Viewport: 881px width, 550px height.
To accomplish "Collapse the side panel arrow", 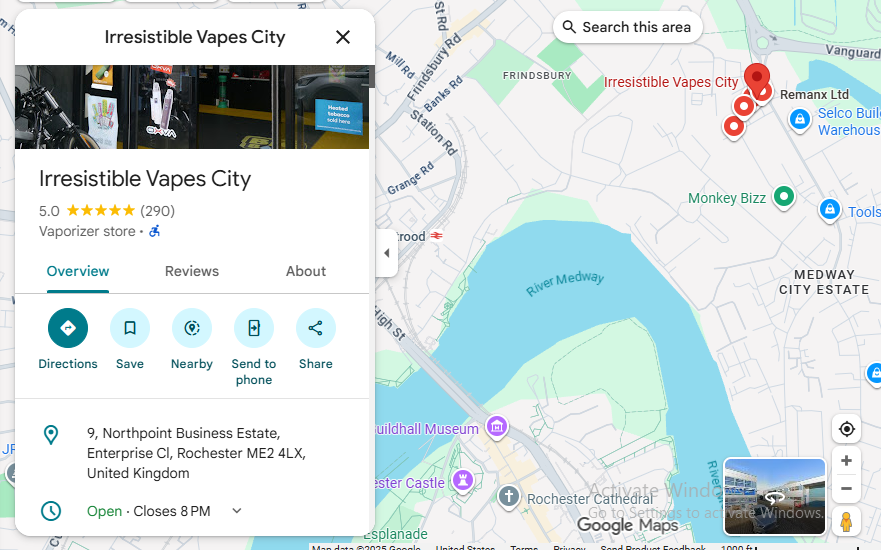I will point(386,253).
